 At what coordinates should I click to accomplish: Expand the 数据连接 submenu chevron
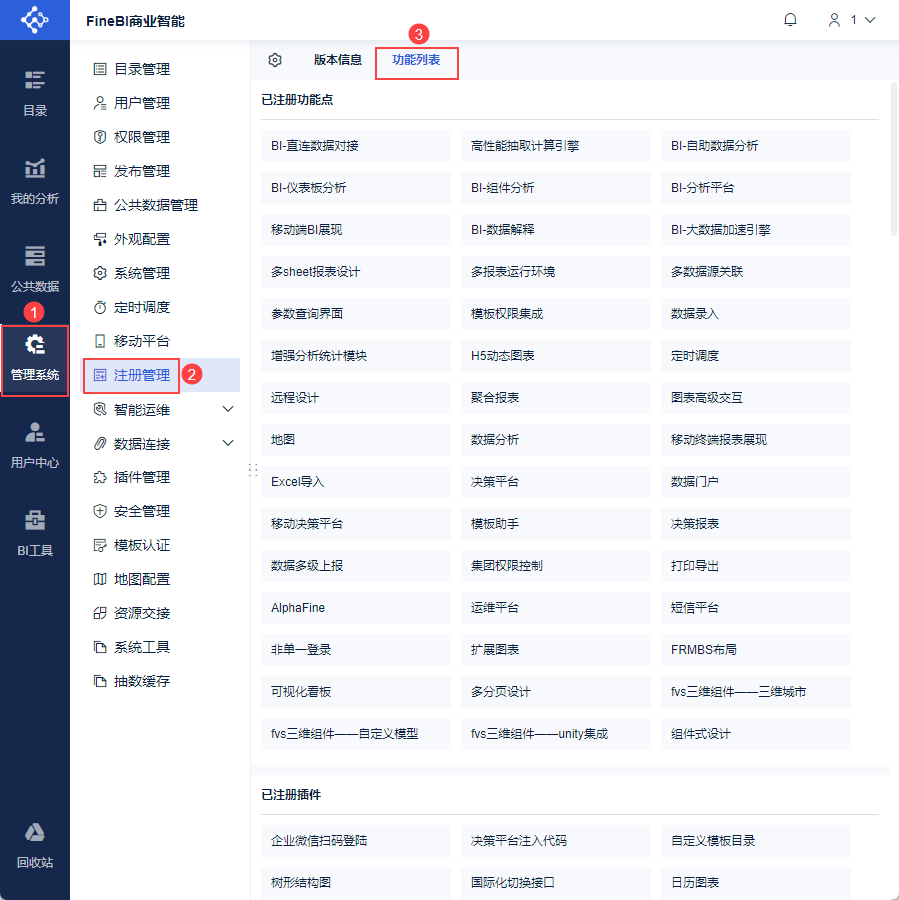pyautogui.click(x=228, y=443)
